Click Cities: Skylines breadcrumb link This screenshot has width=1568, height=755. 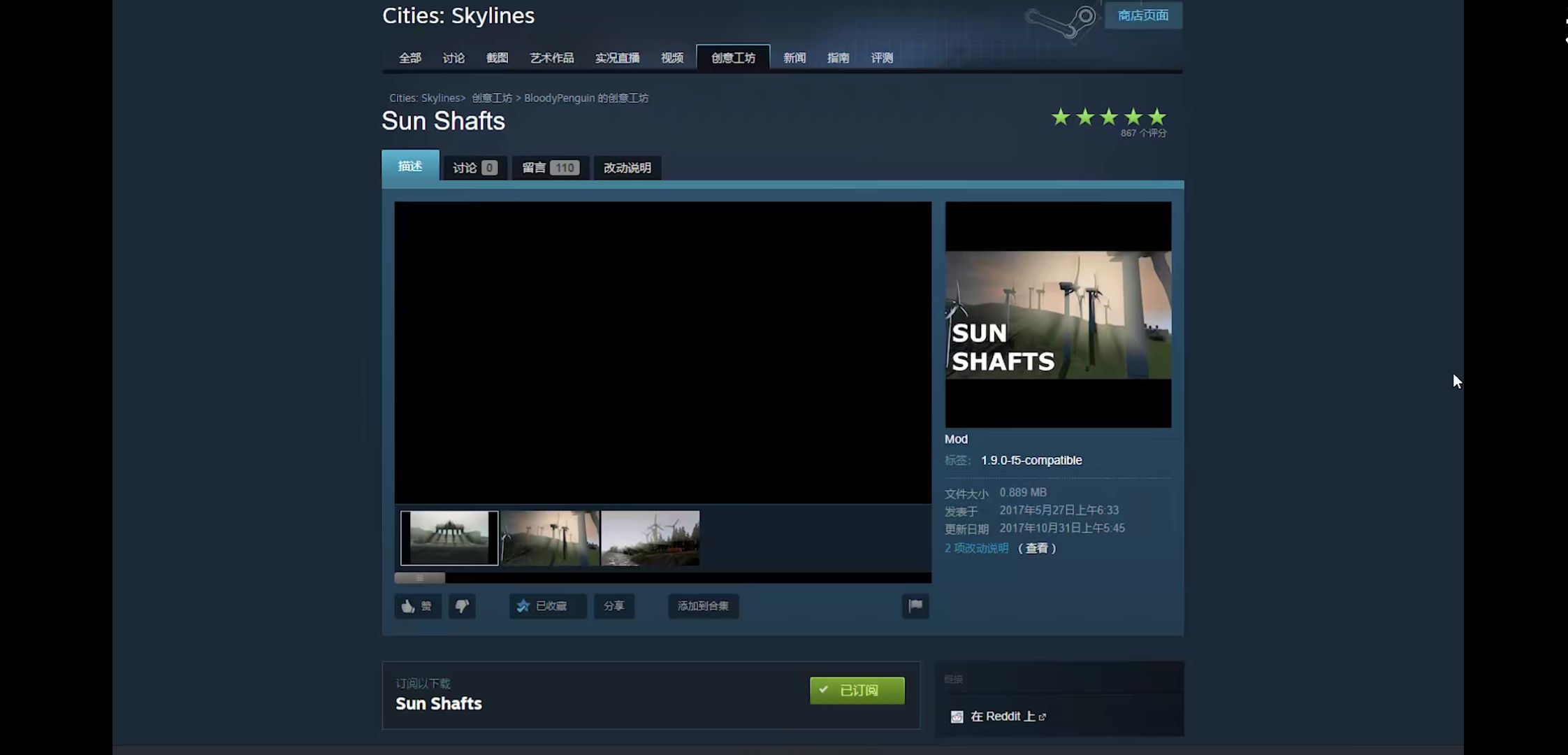(x=425, y=98)
